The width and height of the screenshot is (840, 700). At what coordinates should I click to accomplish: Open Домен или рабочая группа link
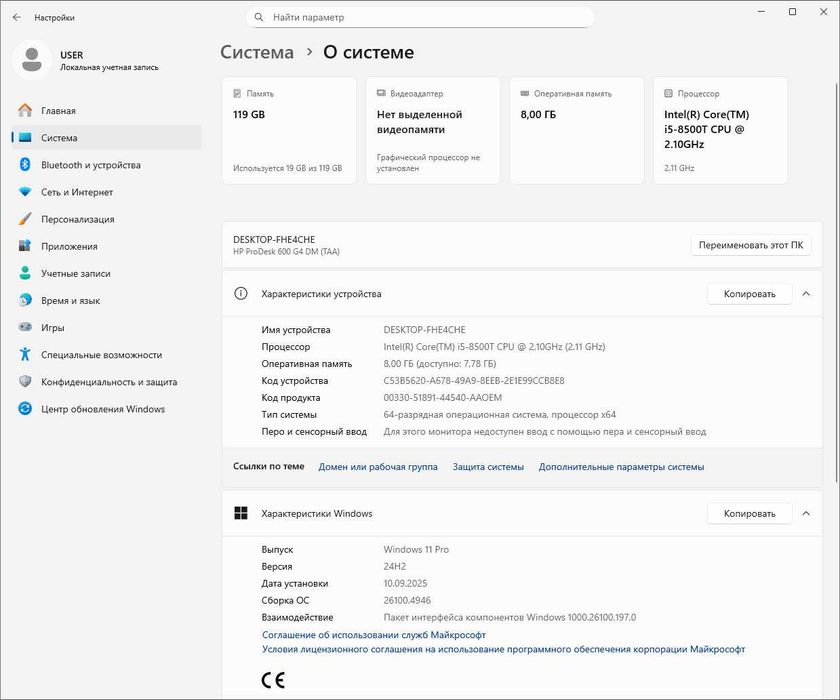tap(378, 466)
